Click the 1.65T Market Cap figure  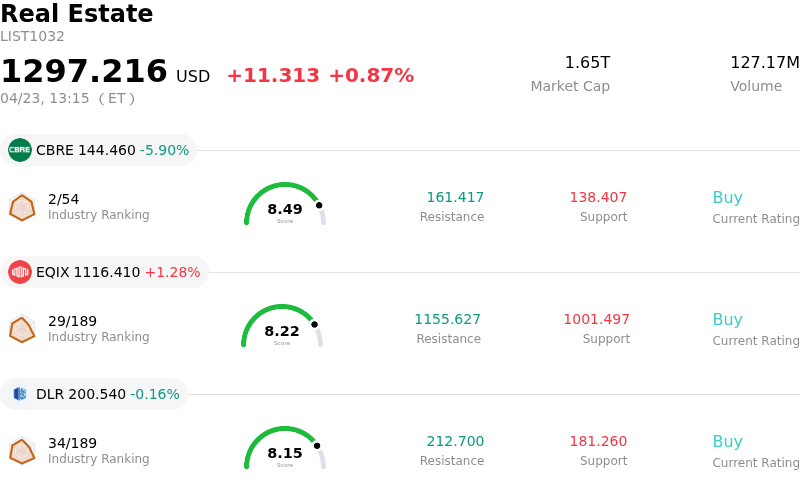pyautogui.click(x=587, y=63)
